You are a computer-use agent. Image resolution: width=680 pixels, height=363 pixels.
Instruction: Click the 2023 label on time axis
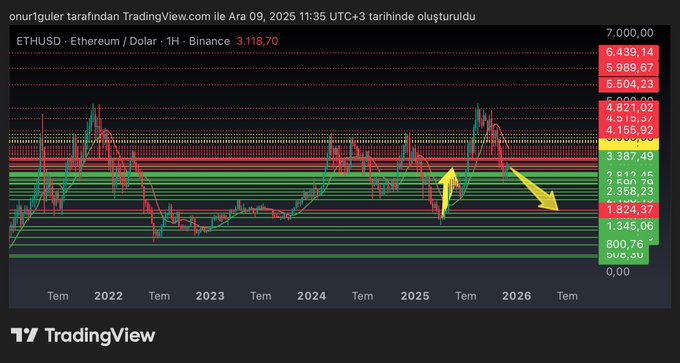[210, 296]
